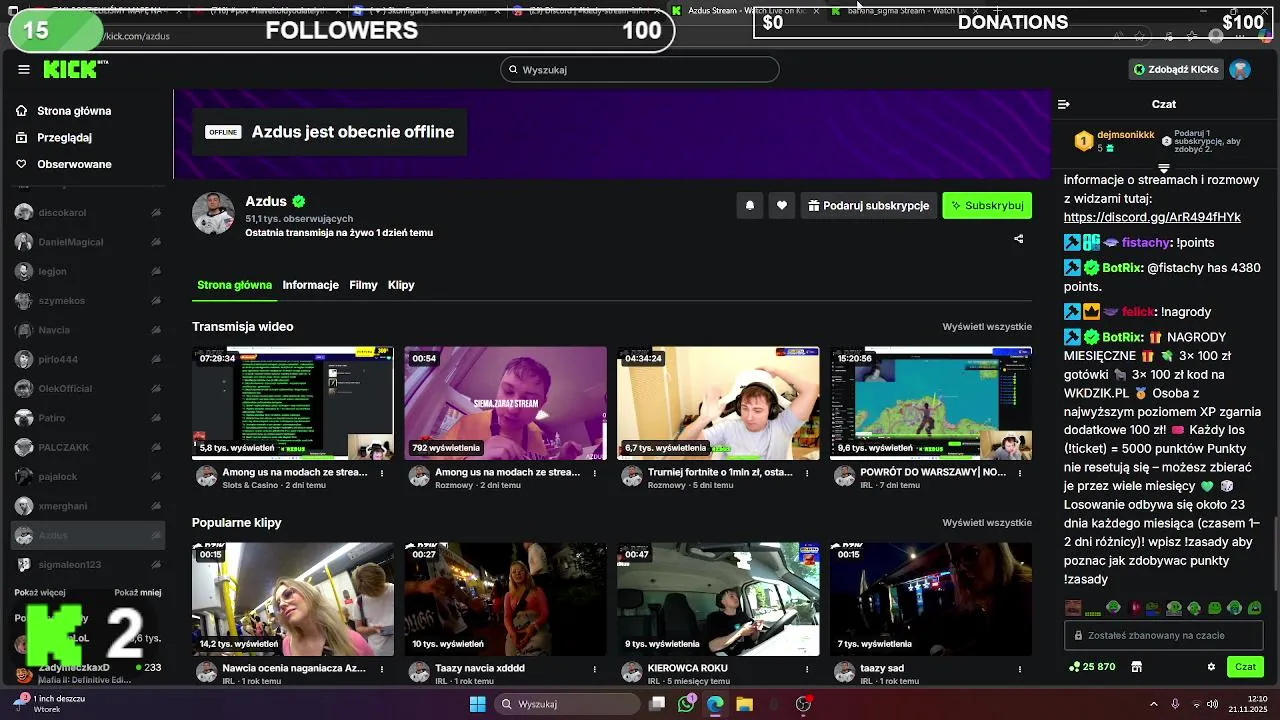Click the banned chat input field

(x=1164, y=635)
